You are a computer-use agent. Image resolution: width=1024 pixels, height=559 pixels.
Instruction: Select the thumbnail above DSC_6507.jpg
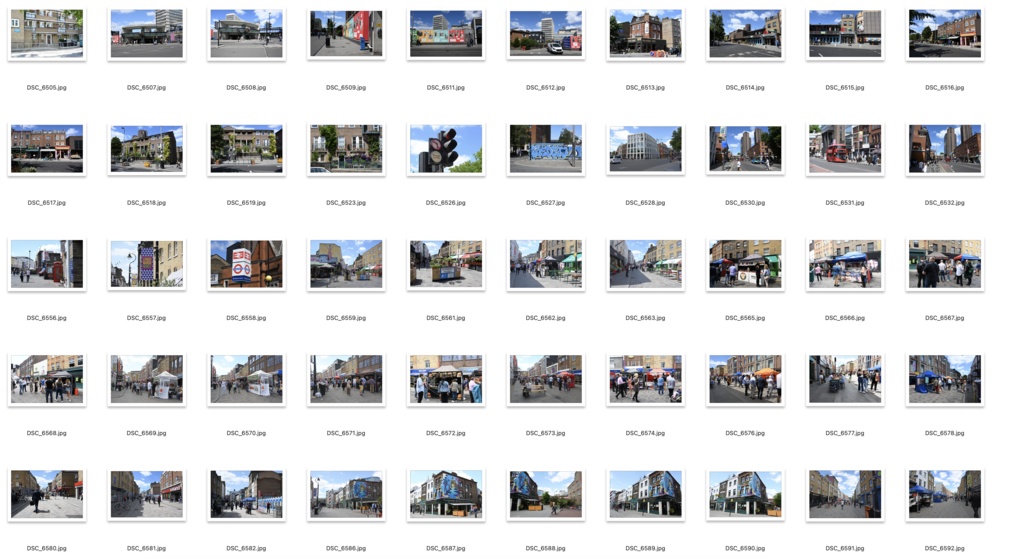(146, 33)
